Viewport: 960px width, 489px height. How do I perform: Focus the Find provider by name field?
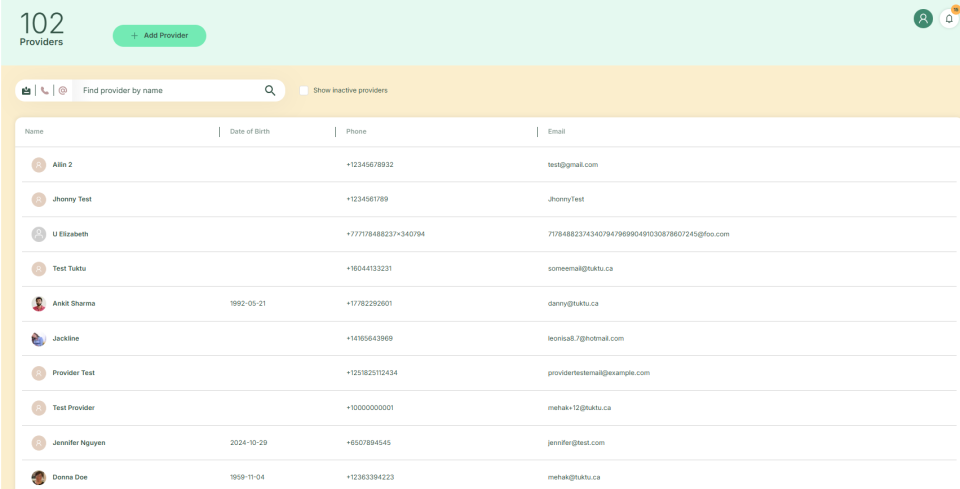coord(170,90)
